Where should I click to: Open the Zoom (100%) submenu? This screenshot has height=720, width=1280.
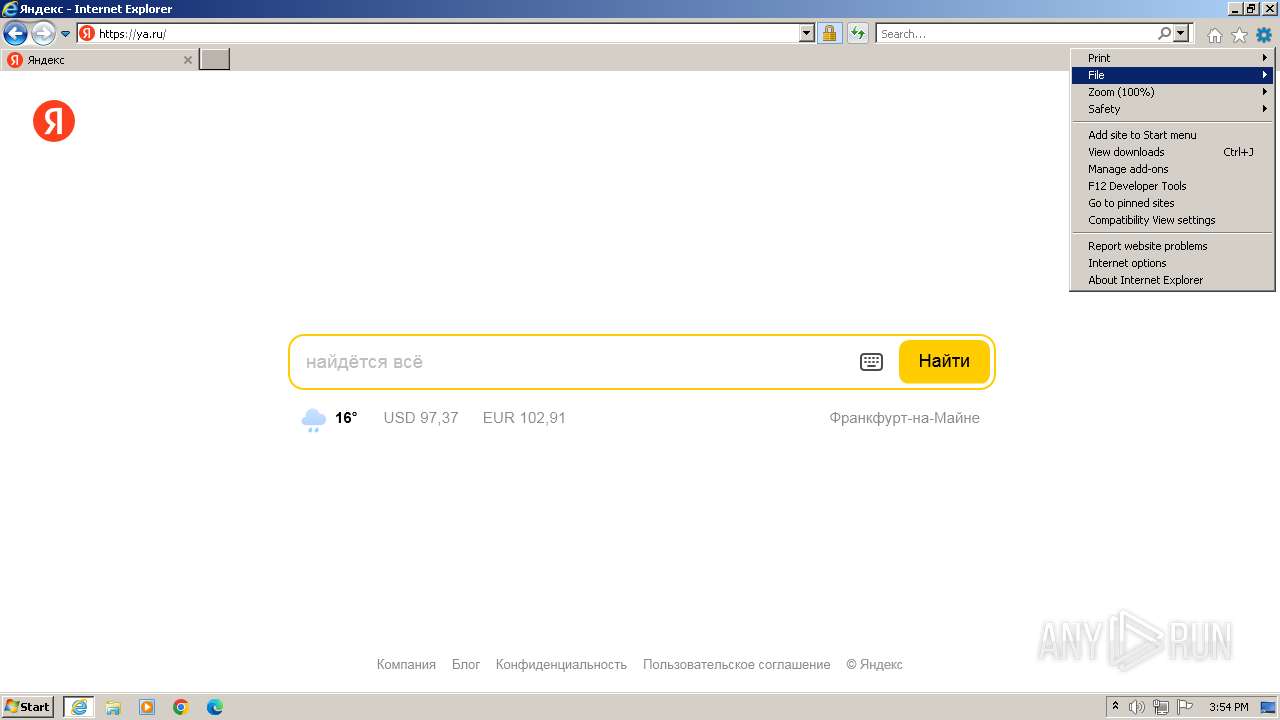pyautogui.click(x=1172, y=92)
